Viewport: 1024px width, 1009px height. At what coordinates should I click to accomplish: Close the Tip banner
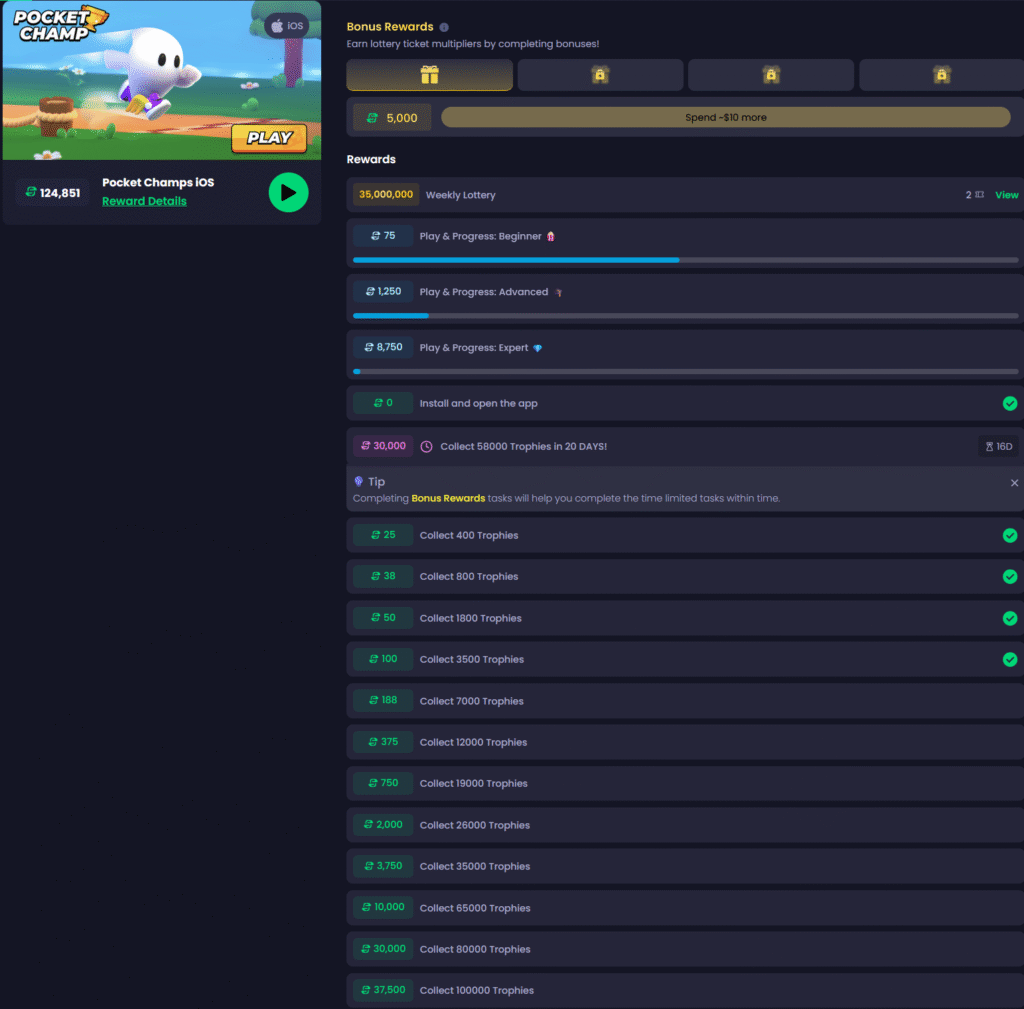tap(1014, 483)
